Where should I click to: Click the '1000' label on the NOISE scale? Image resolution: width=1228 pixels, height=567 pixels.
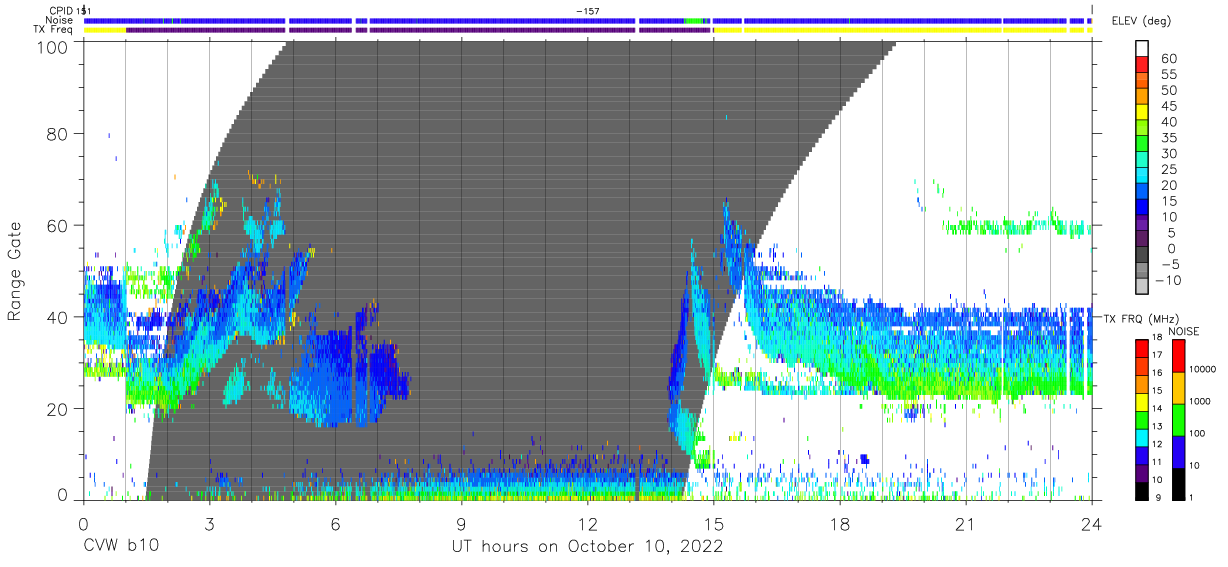tap(1201, 400)
